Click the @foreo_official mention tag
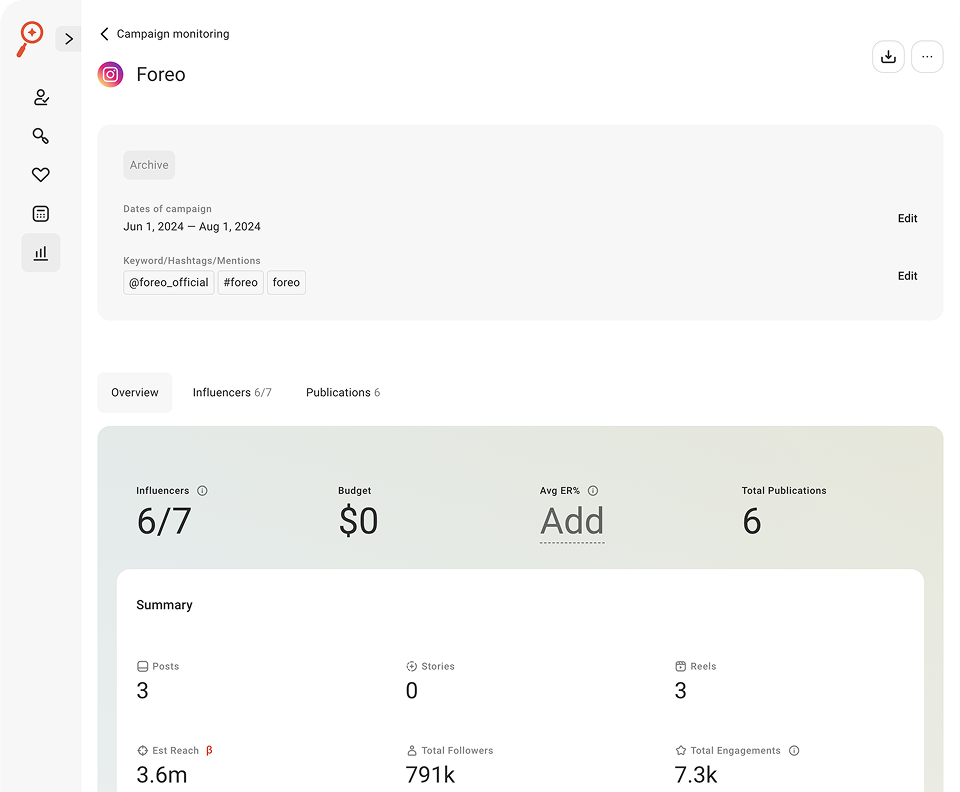The image size is (960, 792). pyautogui.click(x=169, y=283)
